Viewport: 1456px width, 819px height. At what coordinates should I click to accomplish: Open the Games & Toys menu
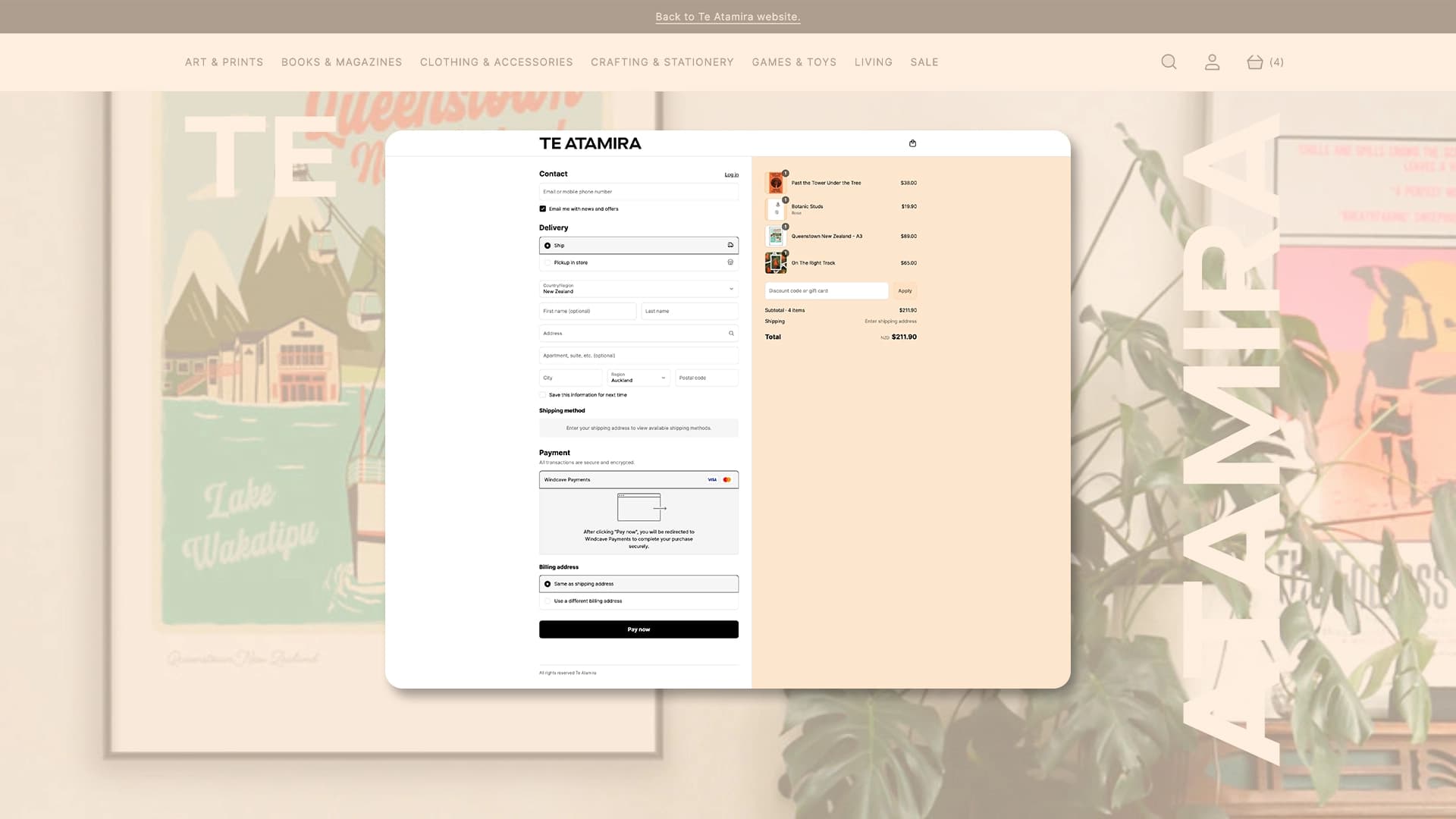coord(794,62)
